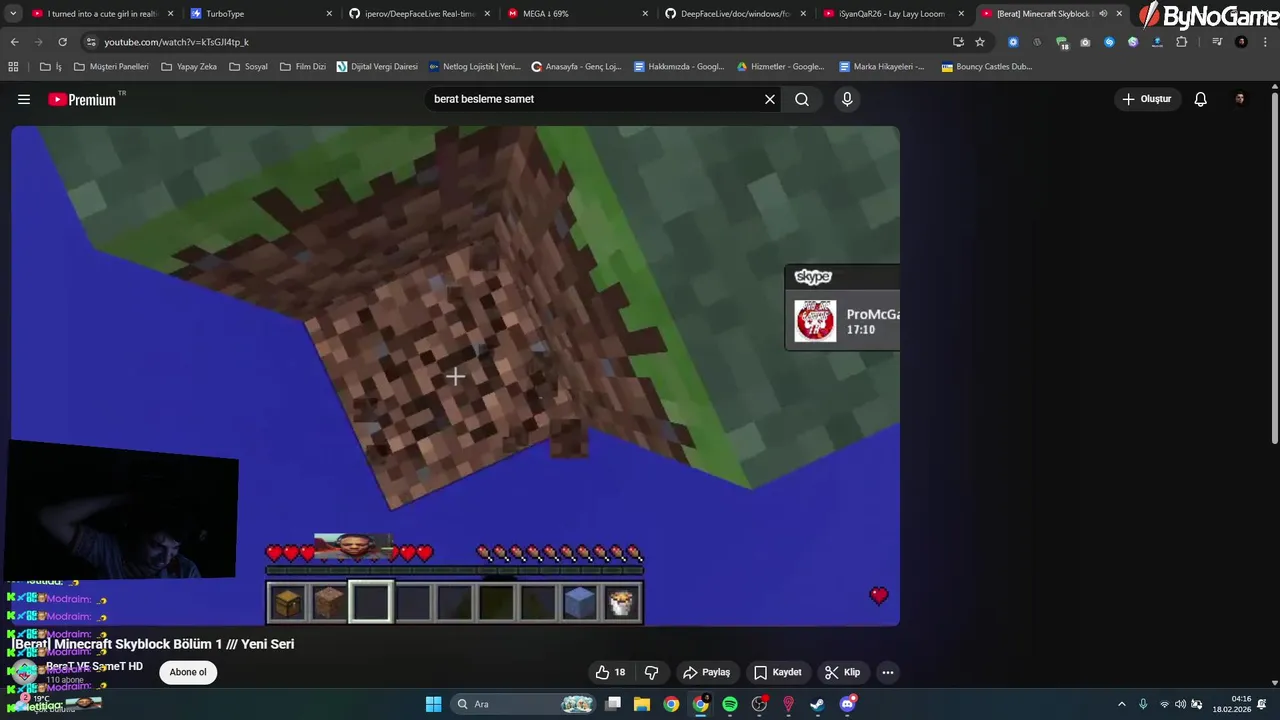The image size is (1280, 720).
Task: Click the Oluştur create button
Action: 1146,99
